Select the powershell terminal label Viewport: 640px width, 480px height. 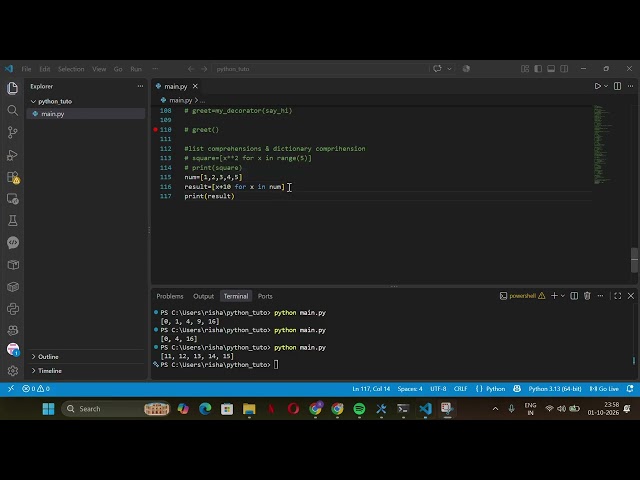[522, 296]
